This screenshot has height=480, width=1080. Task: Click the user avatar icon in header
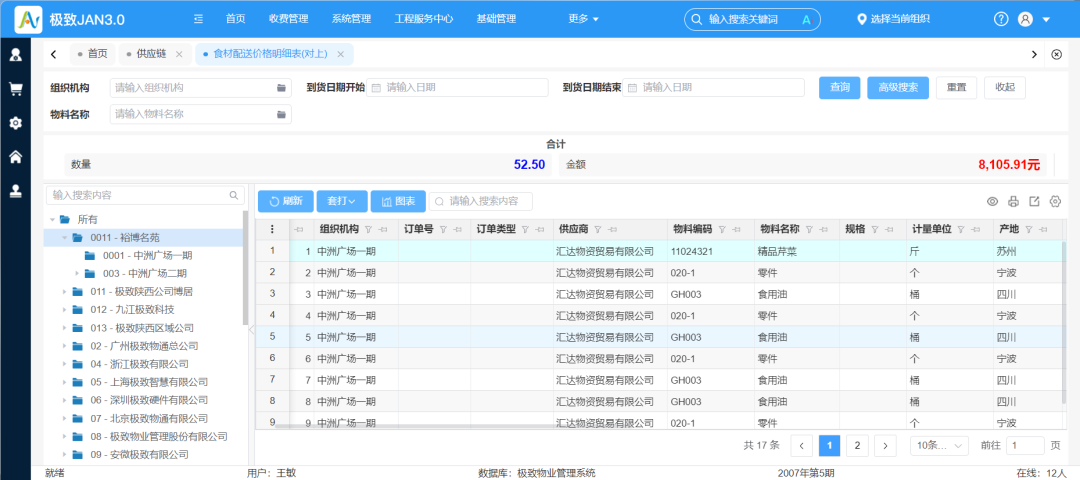pyautogui.click(x=1025, y=19)
